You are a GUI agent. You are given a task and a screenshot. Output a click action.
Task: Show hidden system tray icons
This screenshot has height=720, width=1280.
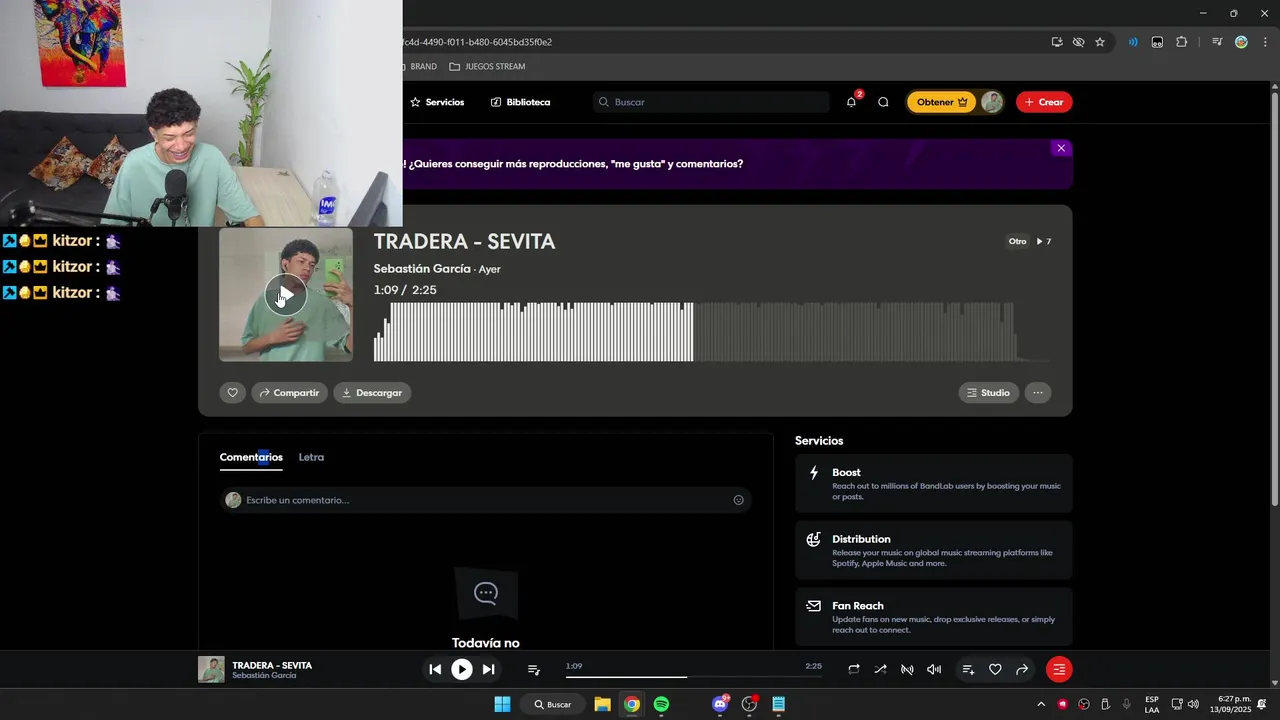tap(1041, 704)
